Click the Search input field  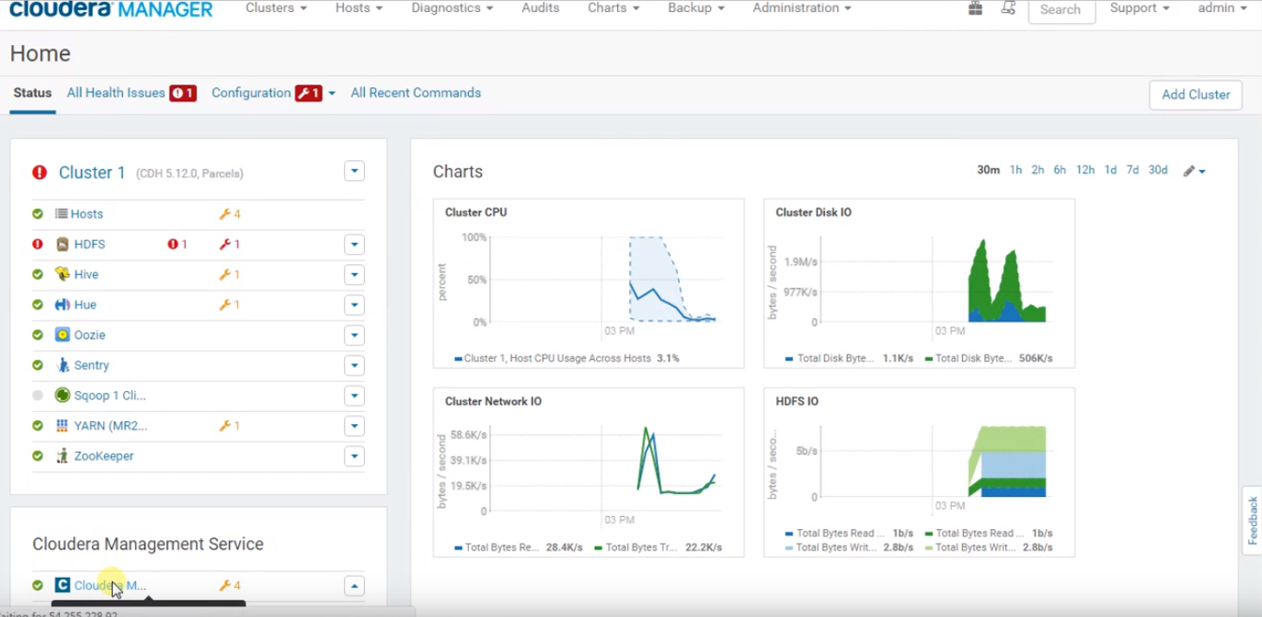coord(1062,9)
